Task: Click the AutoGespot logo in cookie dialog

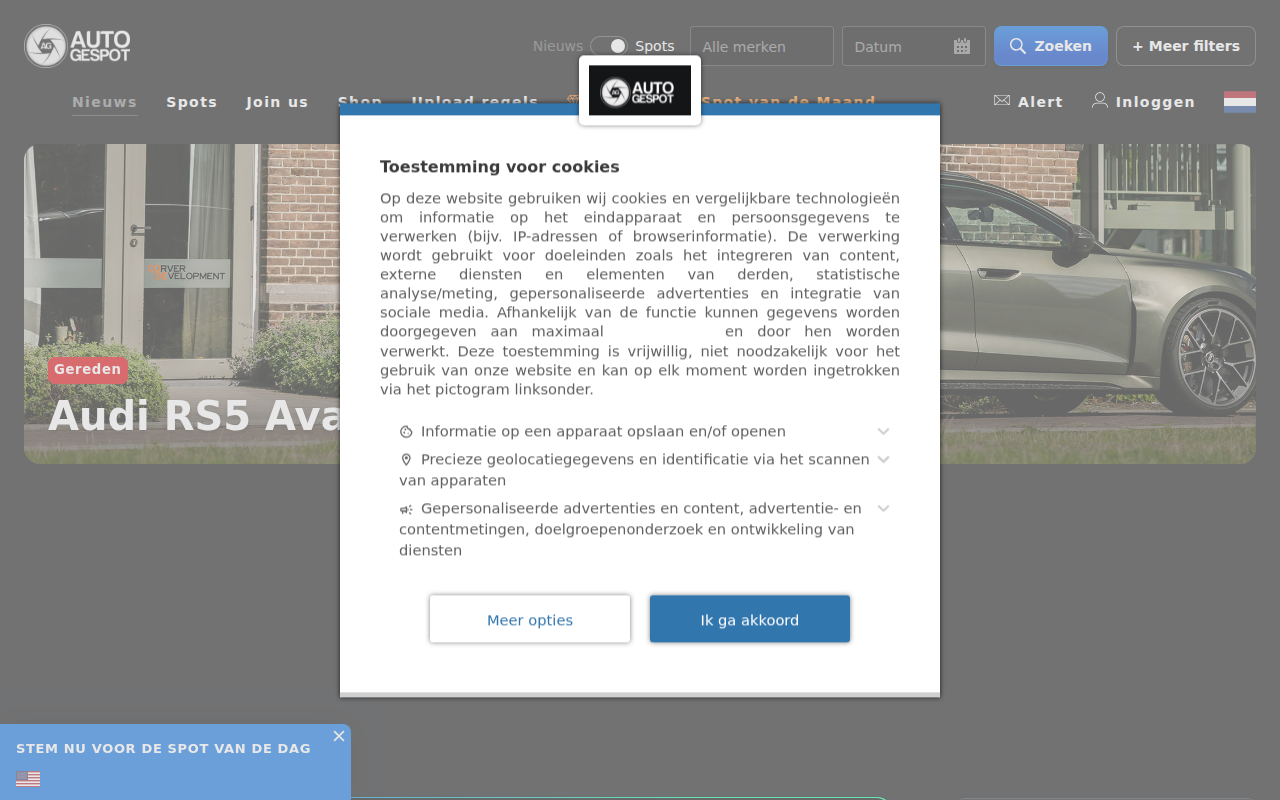Action: (x=640, y=91)
